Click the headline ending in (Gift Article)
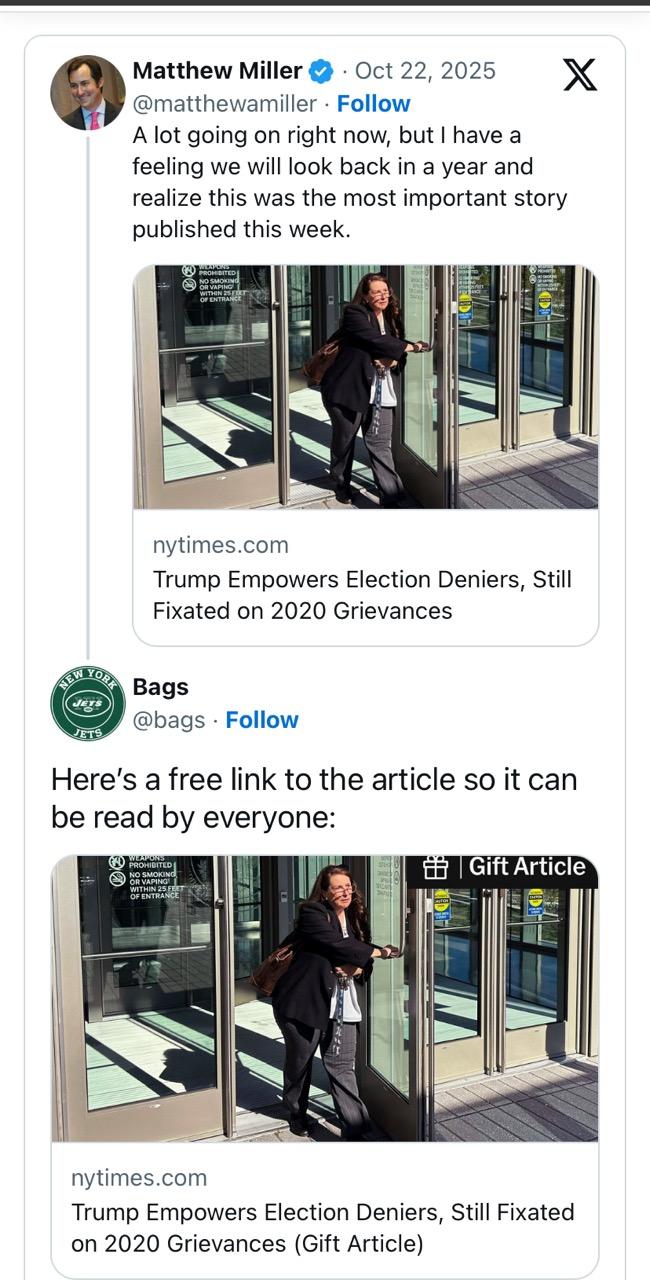Screen dimensions: 650x1280 tap(322, 1228)
